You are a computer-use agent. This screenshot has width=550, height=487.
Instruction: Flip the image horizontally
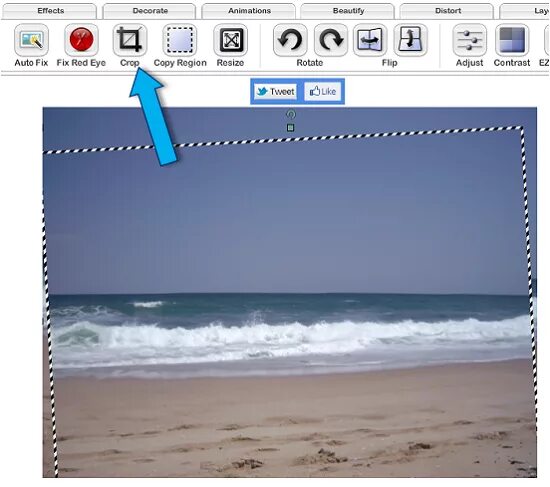pyautogui.click(x=370, y=40)
